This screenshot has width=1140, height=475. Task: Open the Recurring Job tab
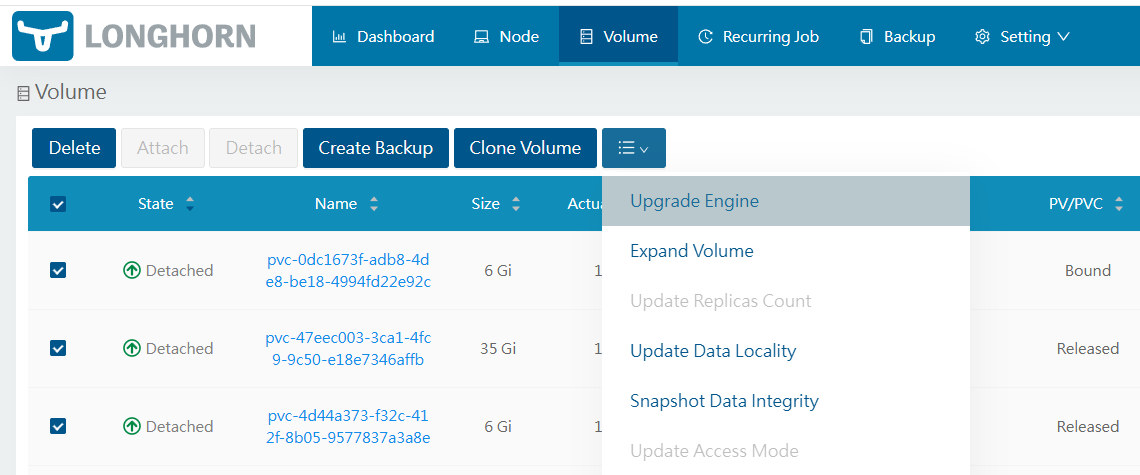tap(758, 36)
